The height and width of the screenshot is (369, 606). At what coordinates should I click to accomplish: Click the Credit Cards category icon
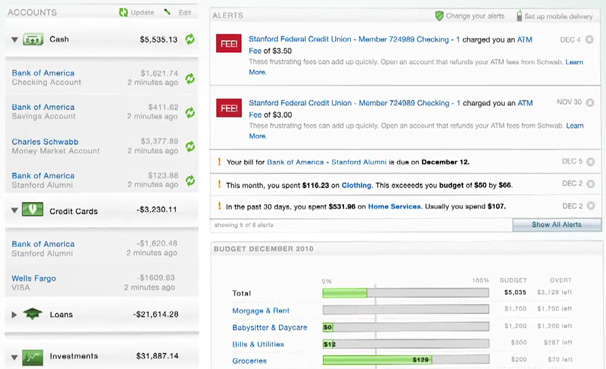32,209
